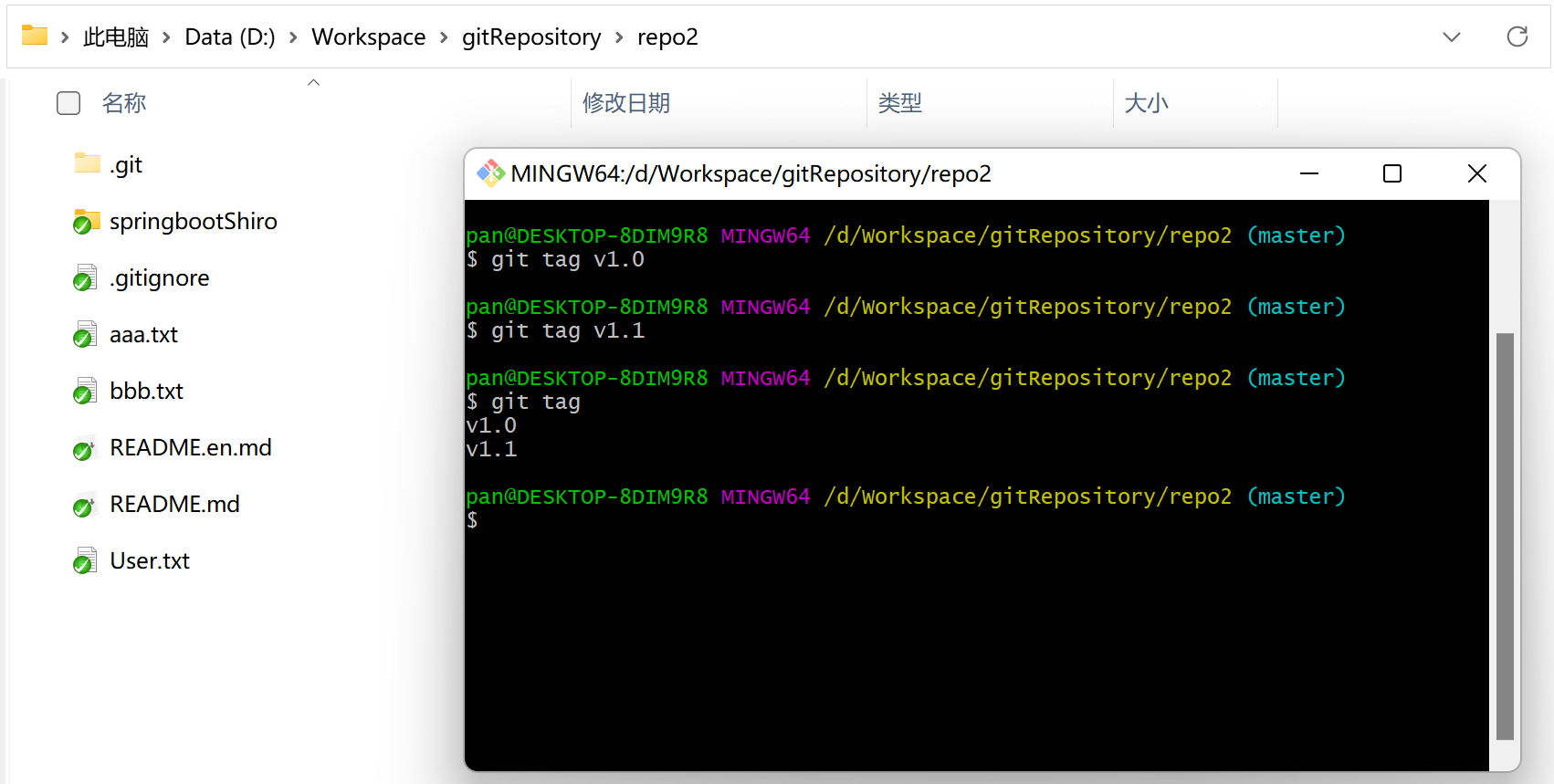
Task: Select the README.md file name
Action: click(x=174, y=505)
